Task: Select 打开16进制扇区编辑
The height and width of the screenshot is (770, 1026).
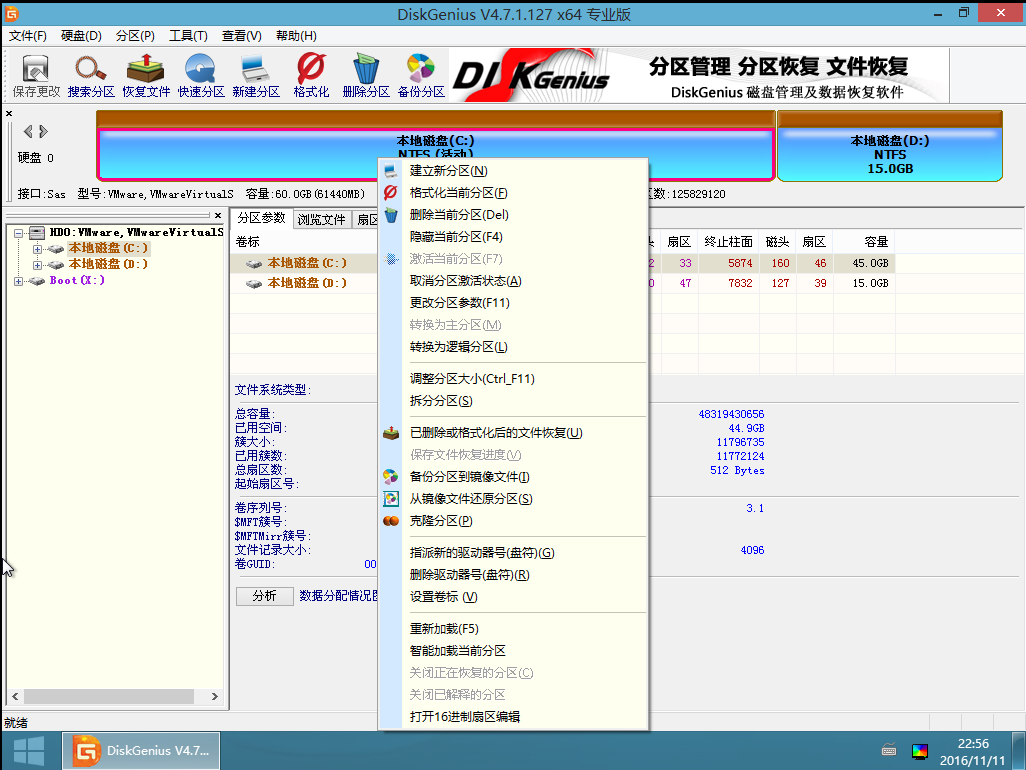Action: tap(514, 716)
